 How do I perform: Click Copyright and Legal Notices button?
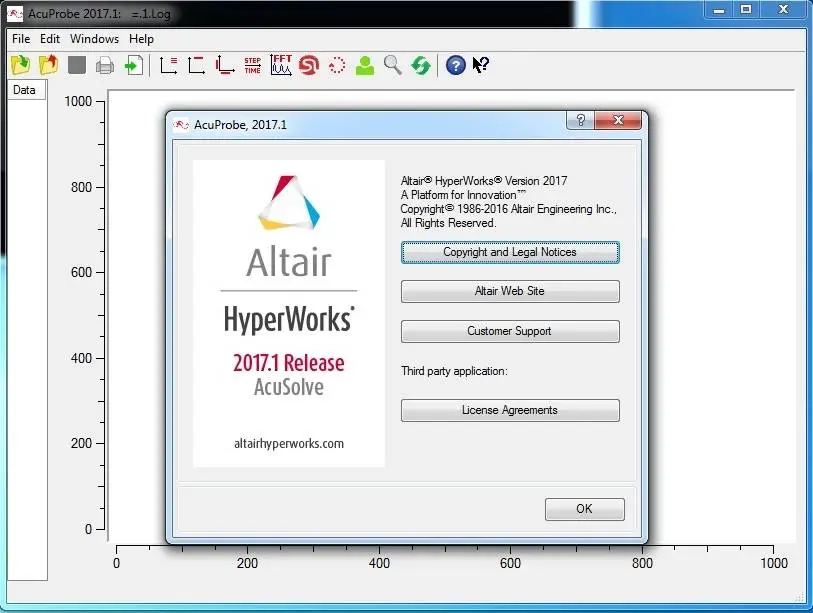510,252
